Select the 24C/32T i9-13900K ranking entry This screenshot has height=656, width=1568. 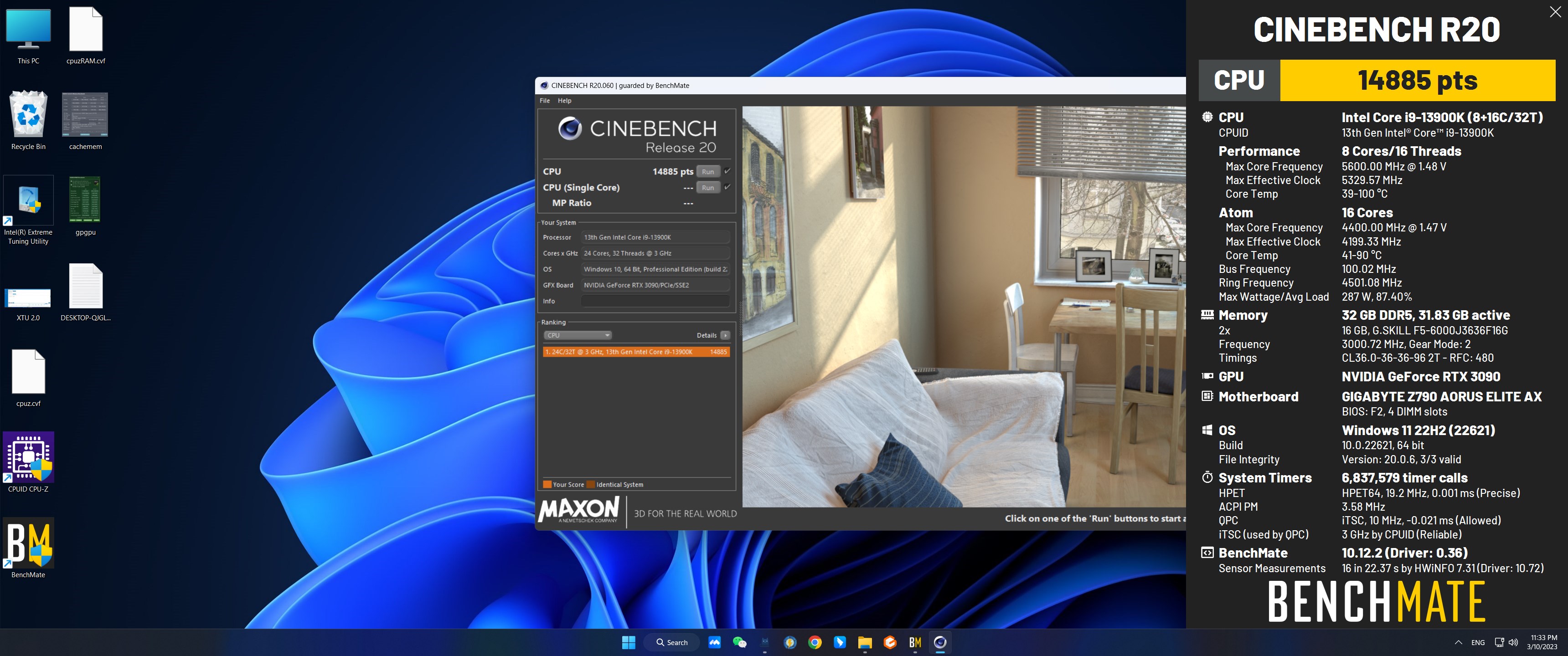coord(636,352)
